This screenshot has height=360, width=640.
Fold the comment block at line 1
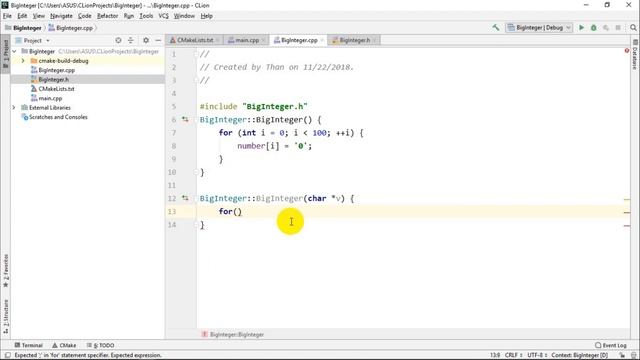[196, 54]
